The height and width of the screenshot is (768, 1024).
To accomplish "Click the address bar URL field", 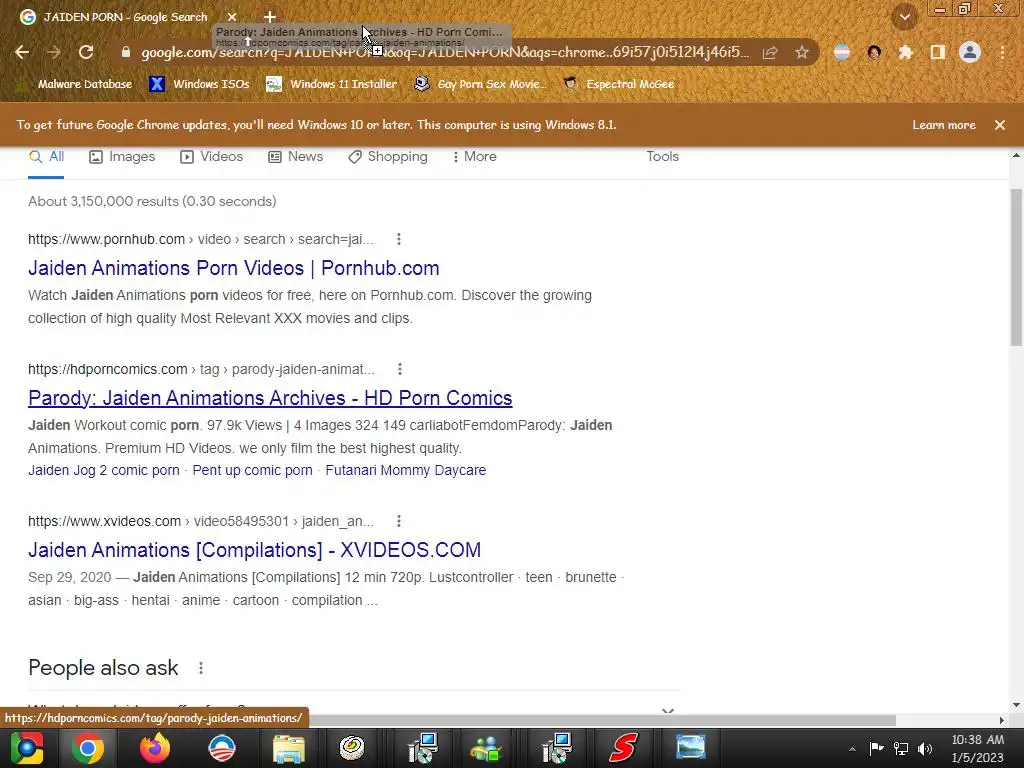I will click(444, 52).
